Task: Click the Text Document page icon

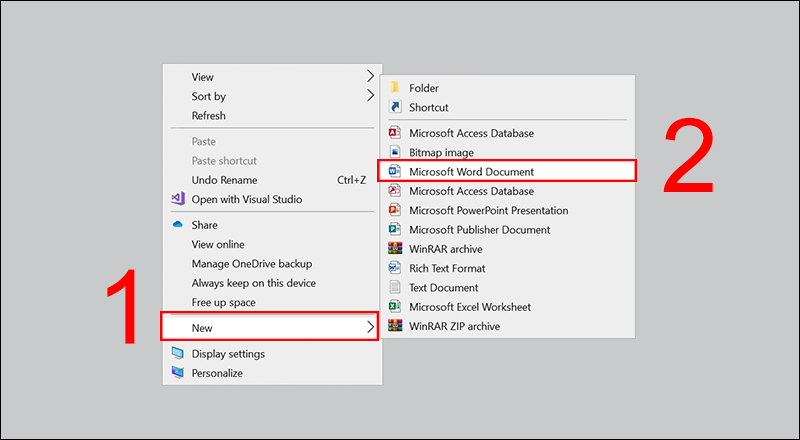Action: click(x=394, y=287)
